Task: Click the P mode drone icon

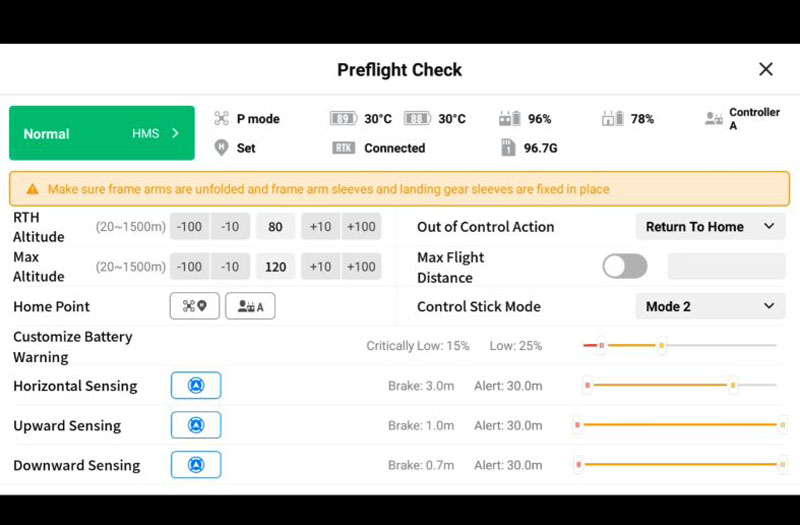Action: click(x=221, y=118)
